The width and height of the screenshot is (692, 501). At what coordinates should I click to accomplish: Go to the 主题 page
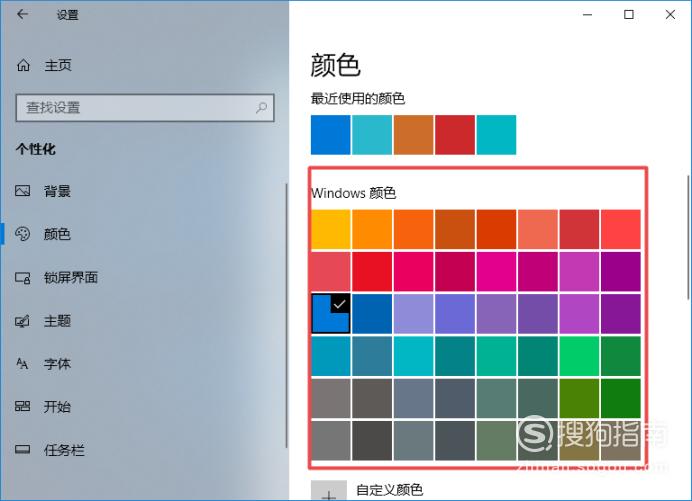coord(57,321)
